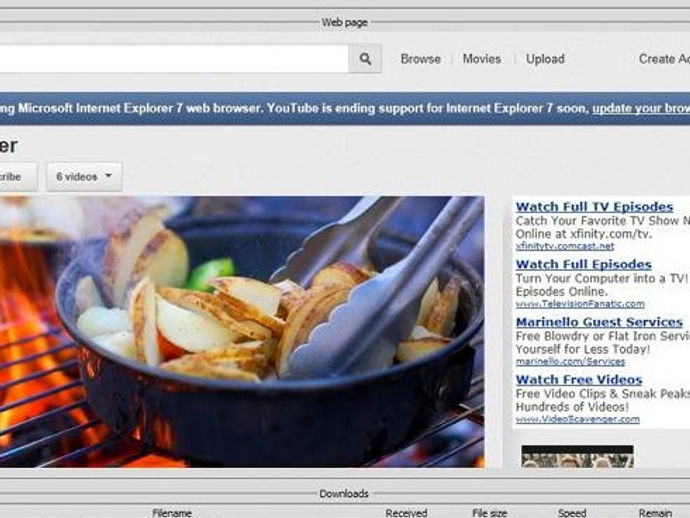This screenshot has width=690, height=518.
Task: Open the www.TelevisionFanatic.com link
Action: (580, 304)
